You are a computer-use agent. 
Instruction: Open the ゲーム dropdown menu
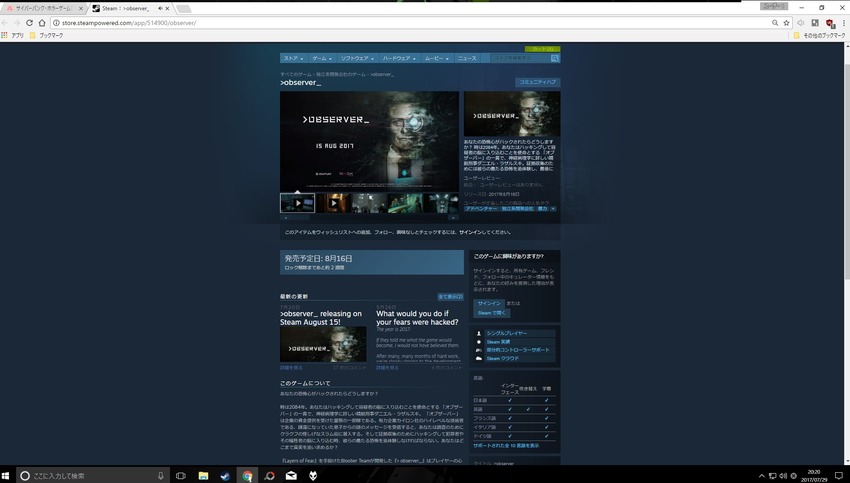point(321,58)
